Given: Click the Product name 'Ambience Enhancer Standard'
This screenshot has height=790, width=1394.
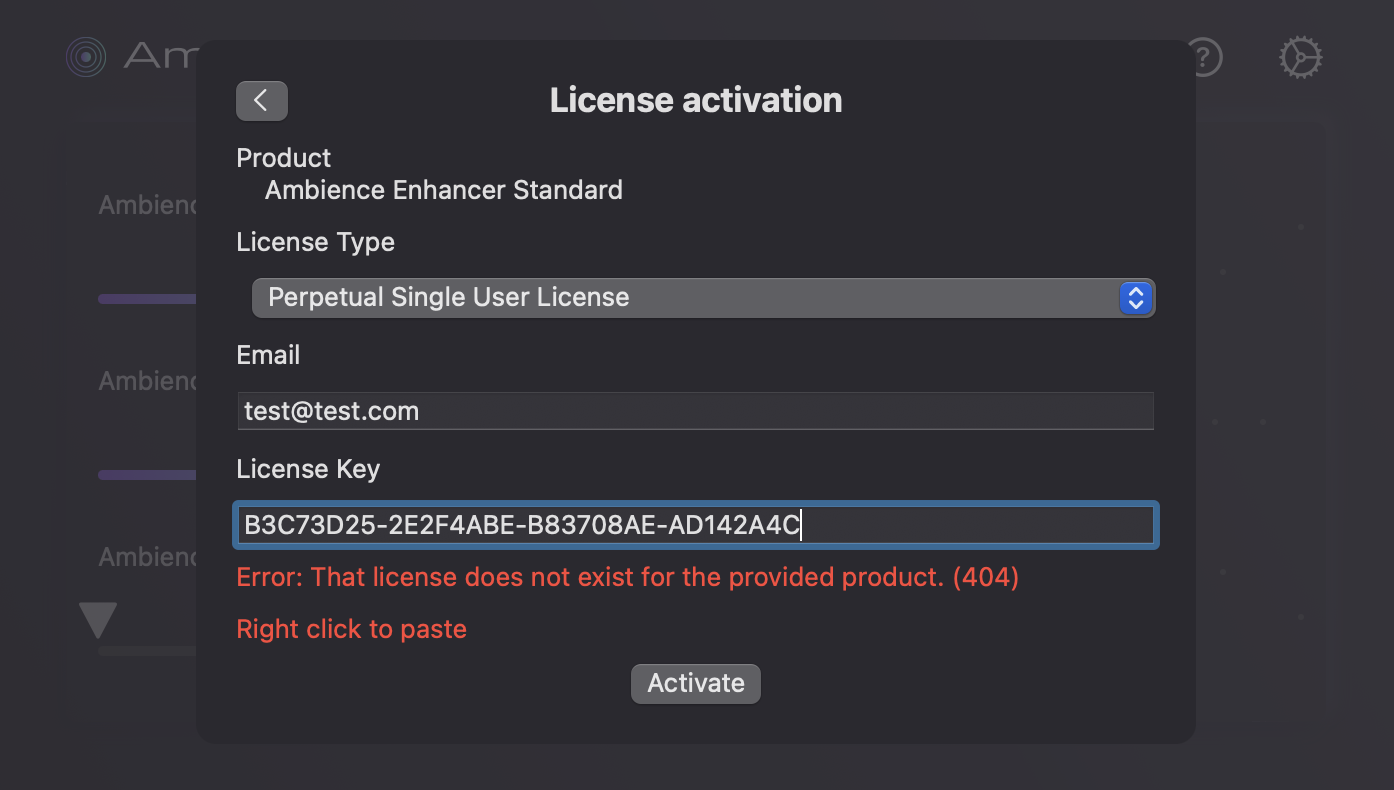Looking at the screenshot, I should pos(443,189).
